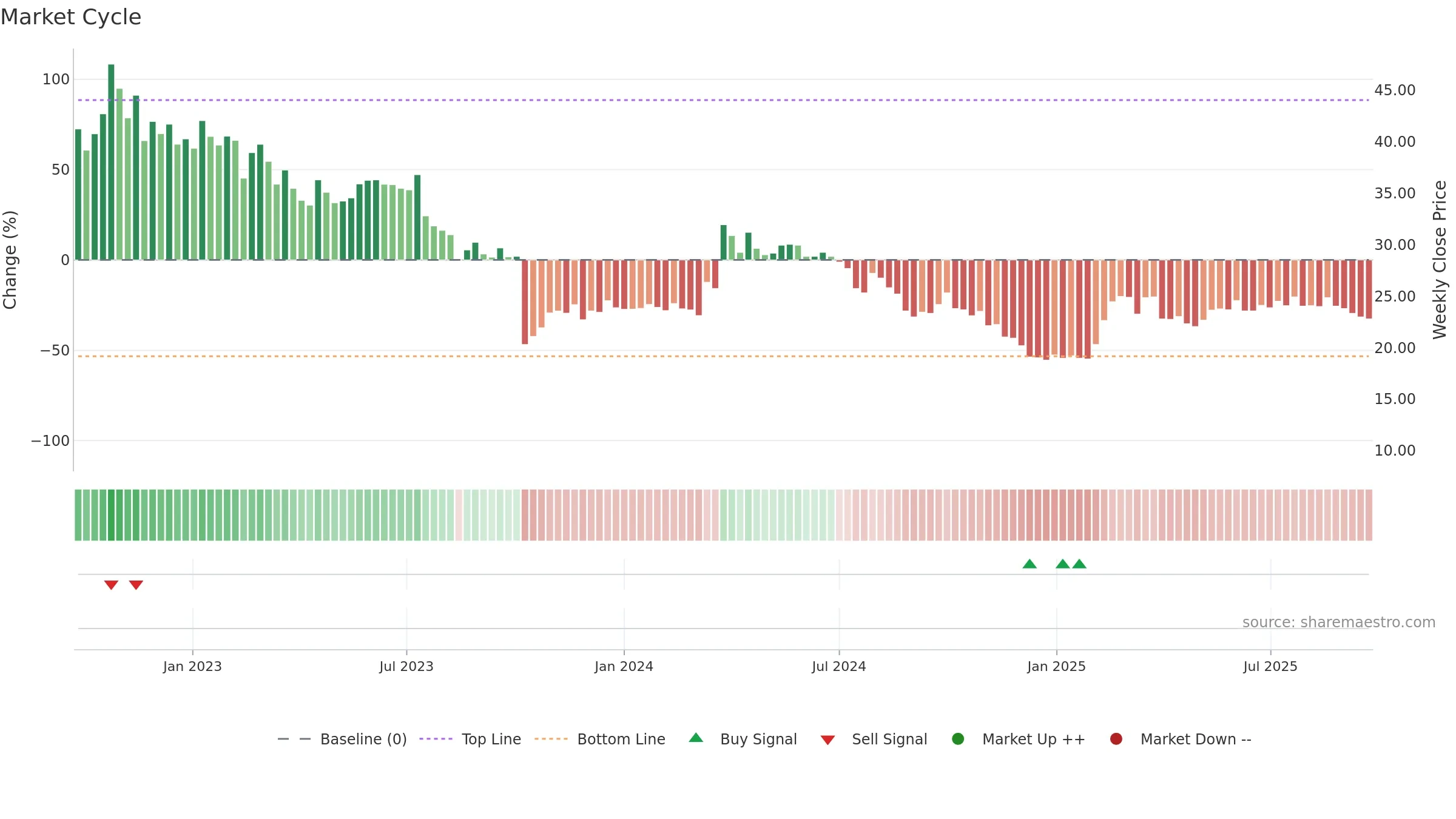Toggle the Sell Signal legend entry
1456x819 pixels.
tap(874, 739)
